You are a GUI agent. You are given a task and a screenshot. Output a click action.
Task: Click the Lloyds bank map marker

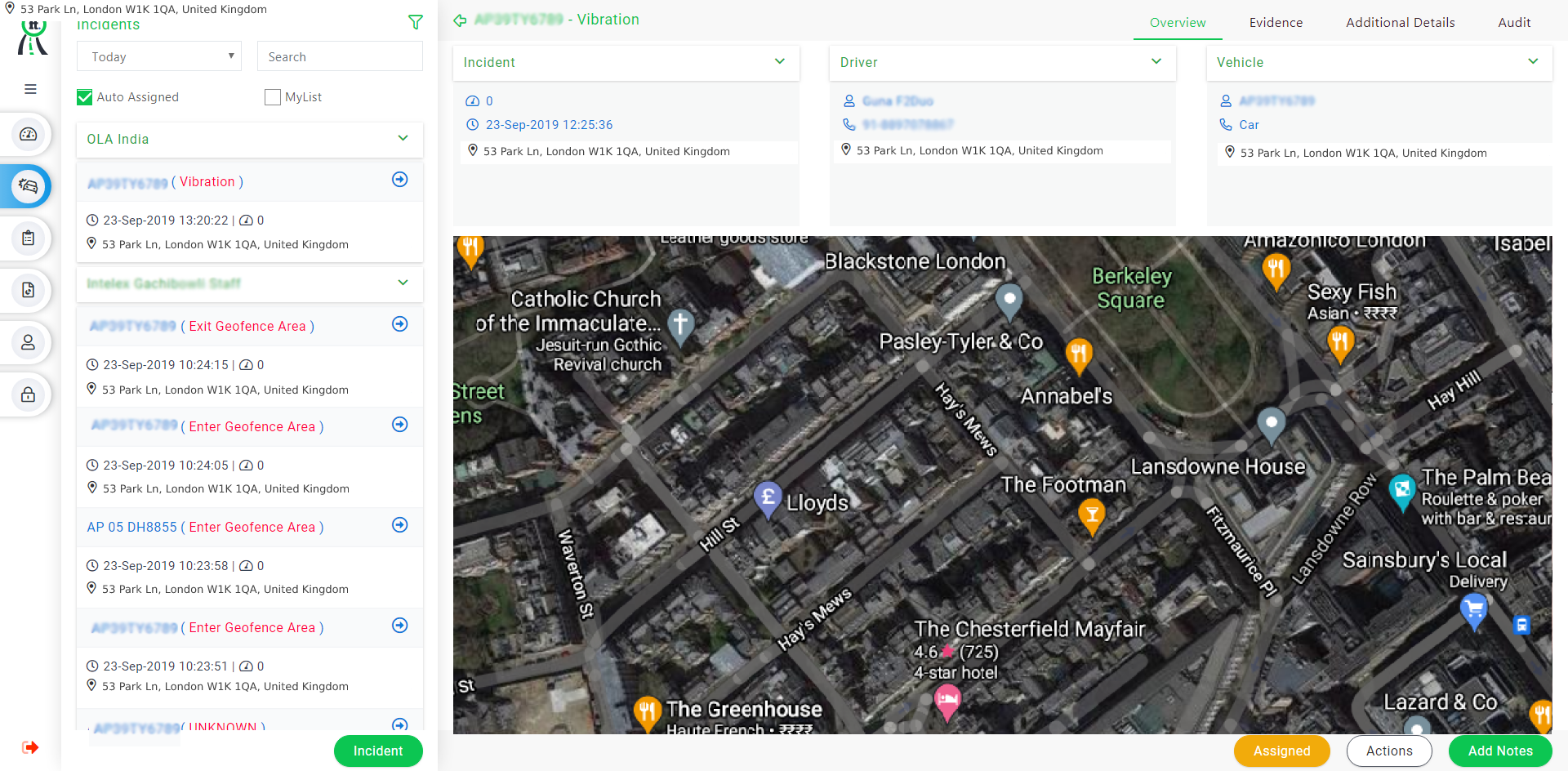pos(768,499)
